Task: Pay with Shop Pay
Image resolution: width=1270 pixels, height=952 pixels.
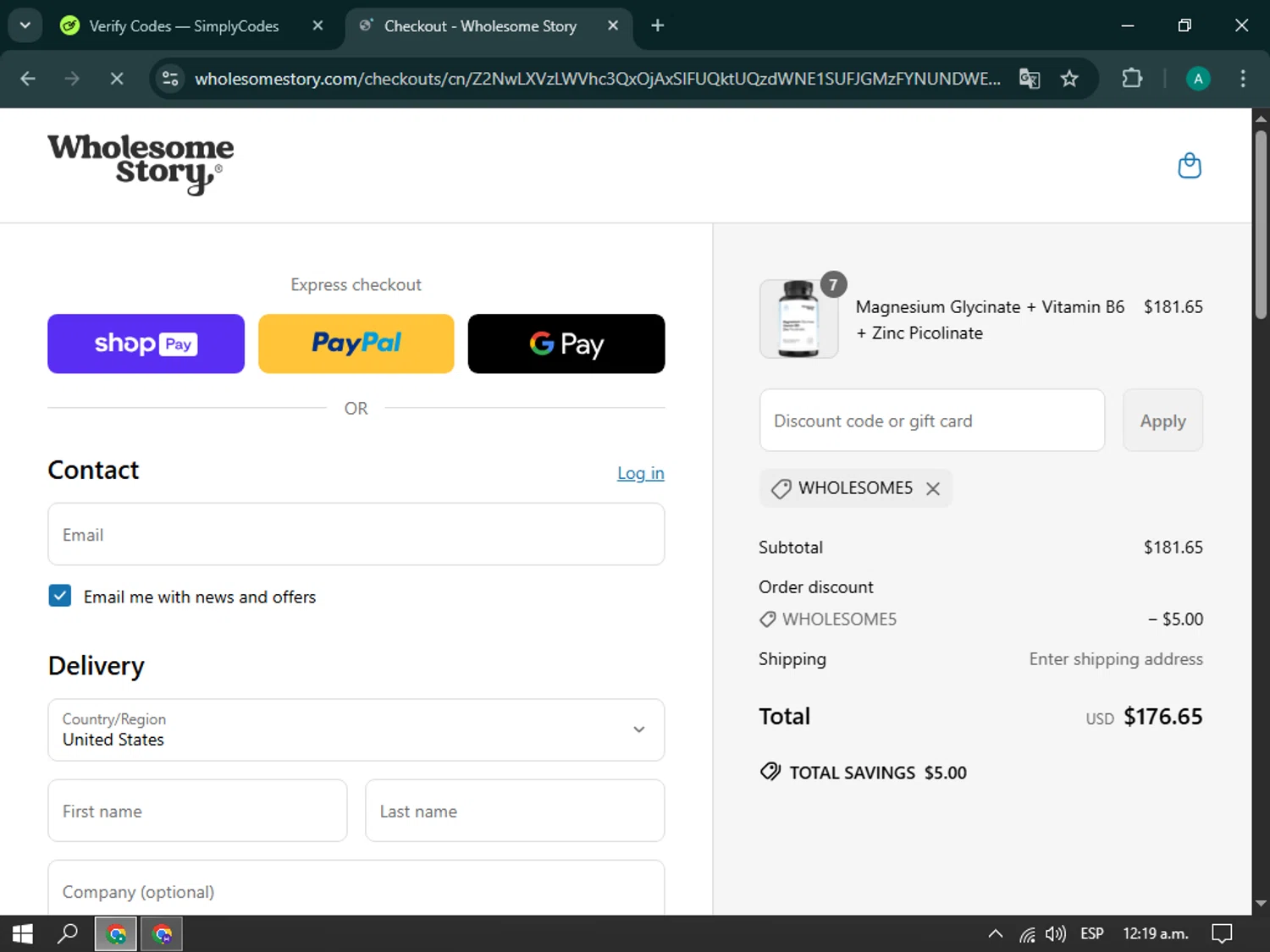Action: (146, 344)
